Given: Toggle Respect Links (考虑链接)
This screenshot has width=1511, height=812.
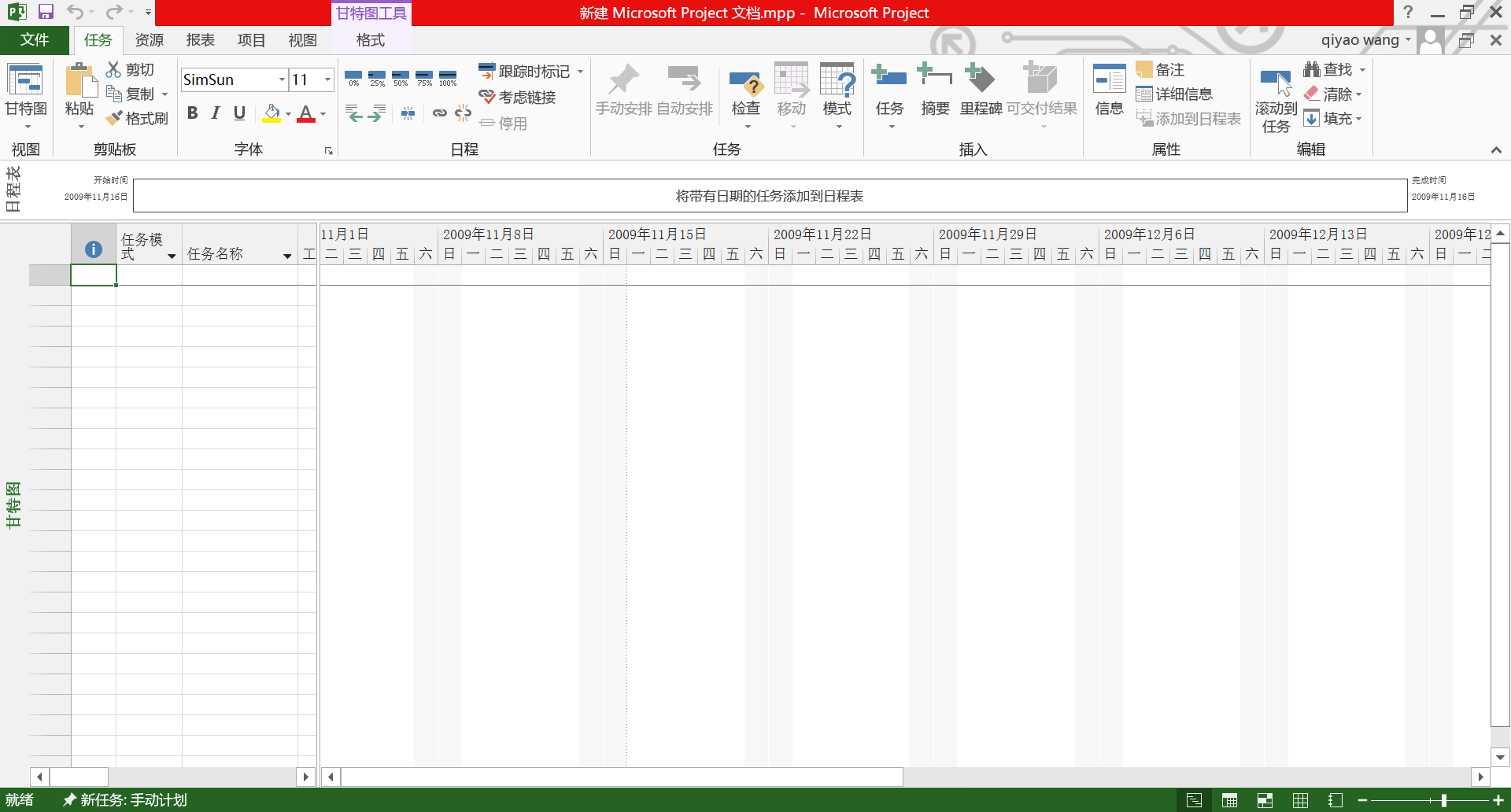Looking at the screenshot, I should 517,97.
